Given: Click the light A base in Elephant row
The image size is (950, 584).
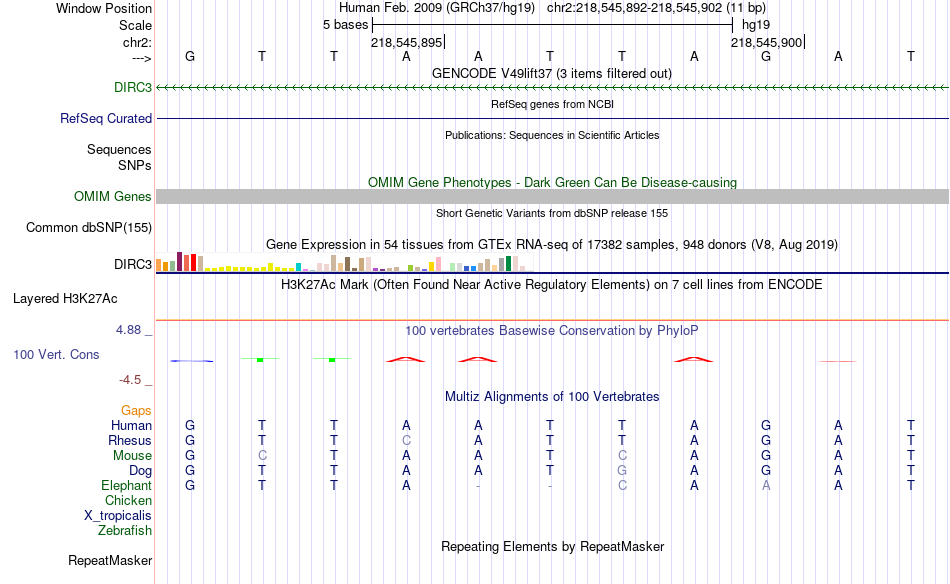Looking at the screenshot, I should tap(766, 485).
